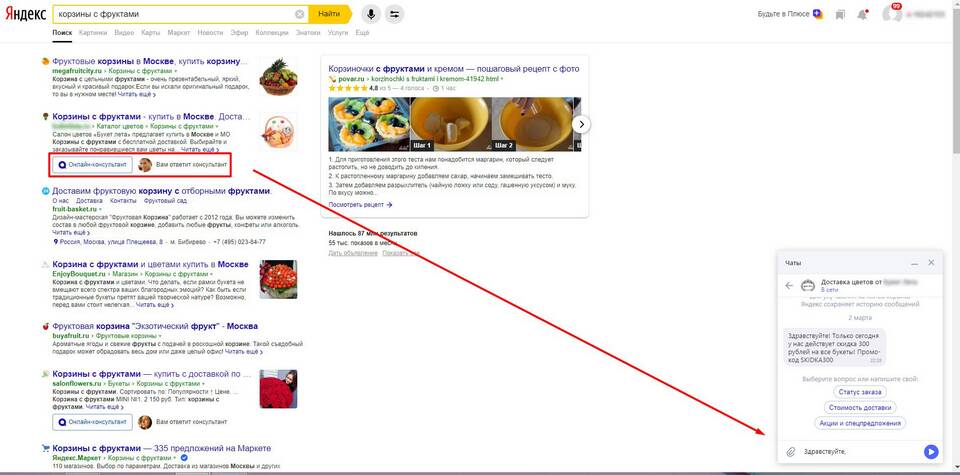Screen dimensions: 960x475
Task: Attach a file using the paperclip icon
Action: [x=790, y=452]
